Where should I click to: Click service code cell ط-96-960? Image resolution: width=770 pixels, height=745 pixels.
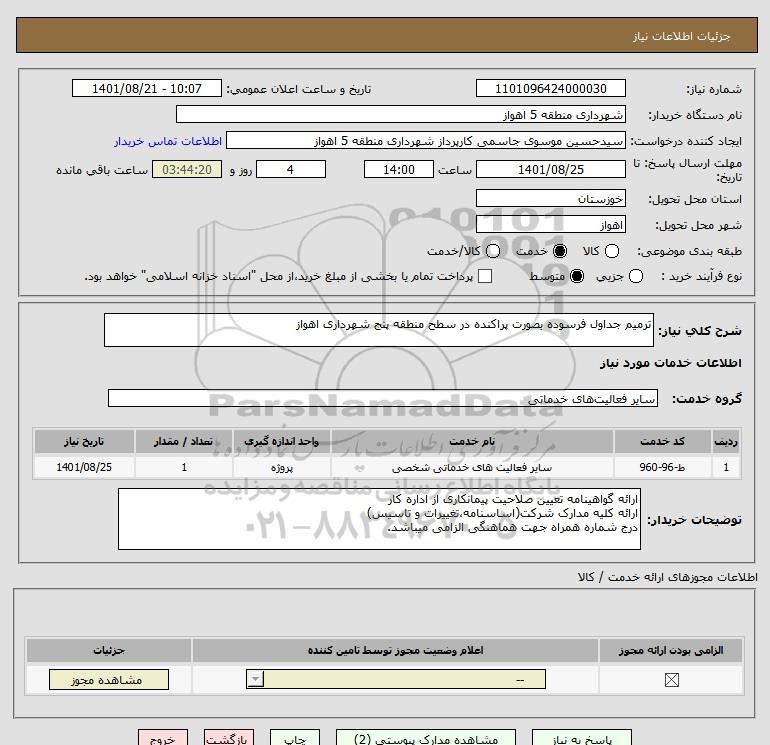(662, 467)
